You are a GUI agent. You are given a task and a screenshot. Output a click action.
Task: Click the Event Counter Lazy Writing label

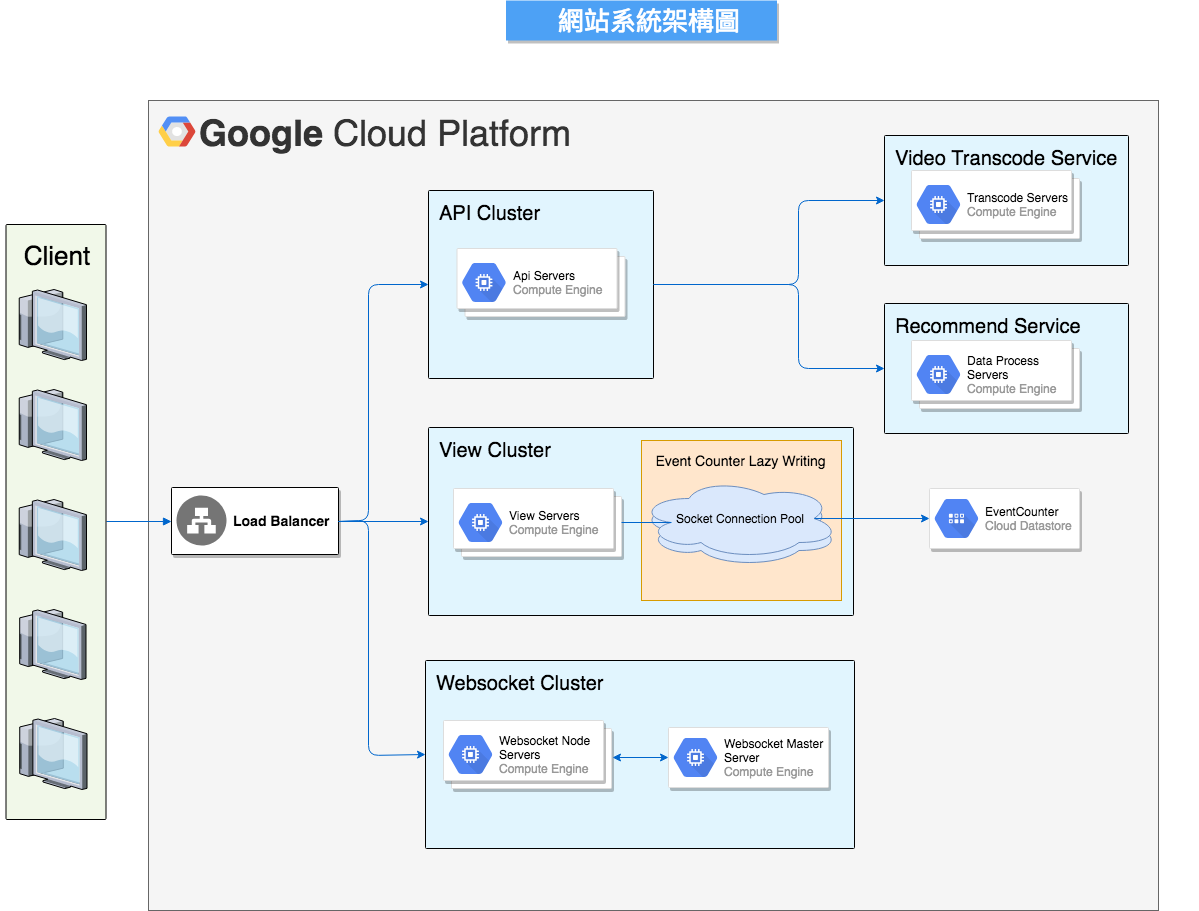point(740,461)
